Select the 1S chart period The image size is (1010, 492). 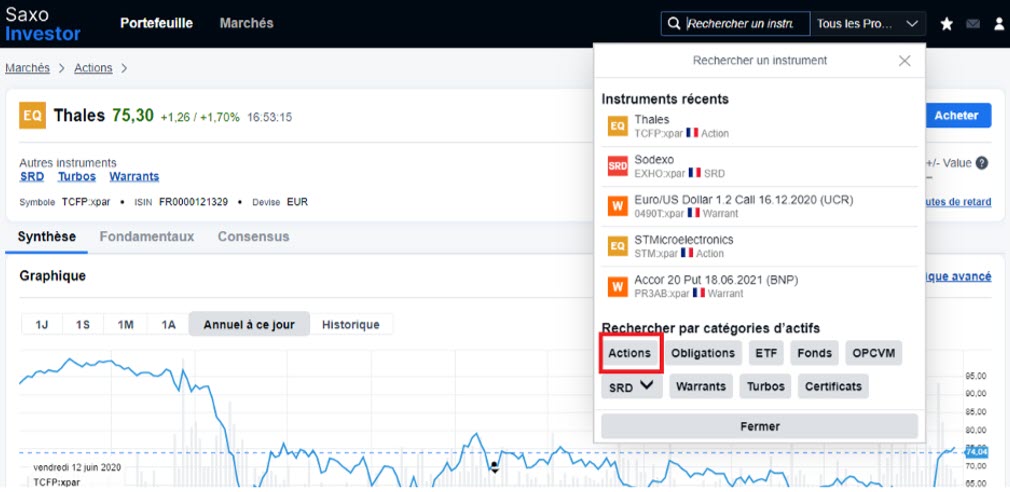82,325
